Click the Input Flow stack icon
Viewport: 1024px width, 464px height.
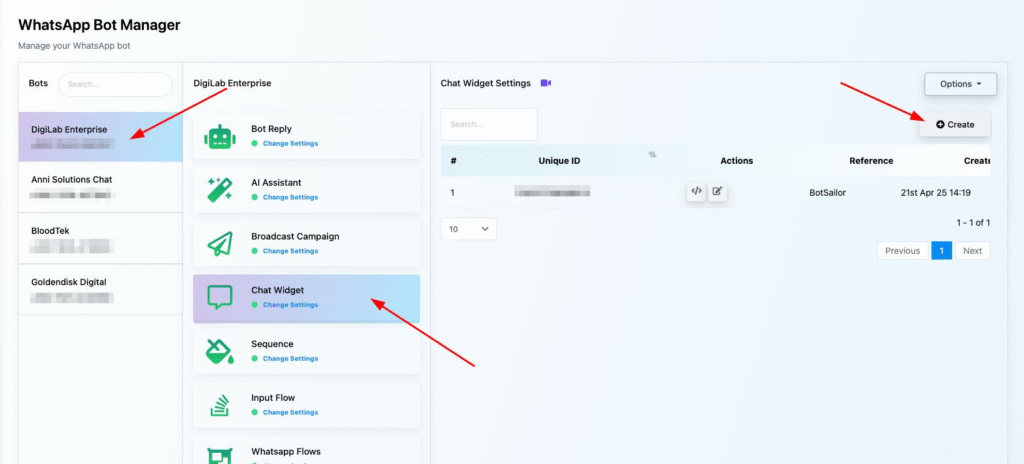[219, 405]
